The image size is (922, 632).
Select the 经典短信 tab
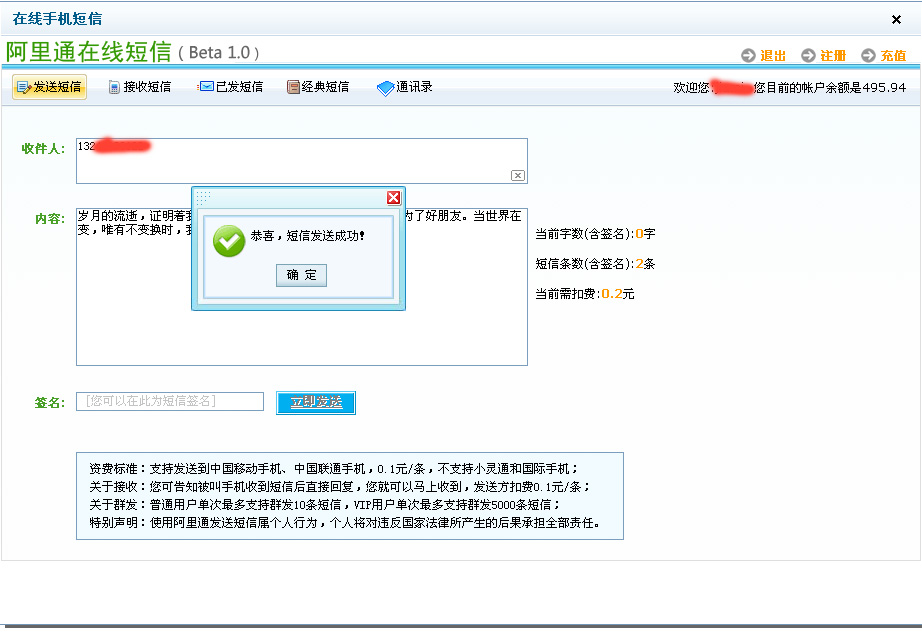(318, 87)
